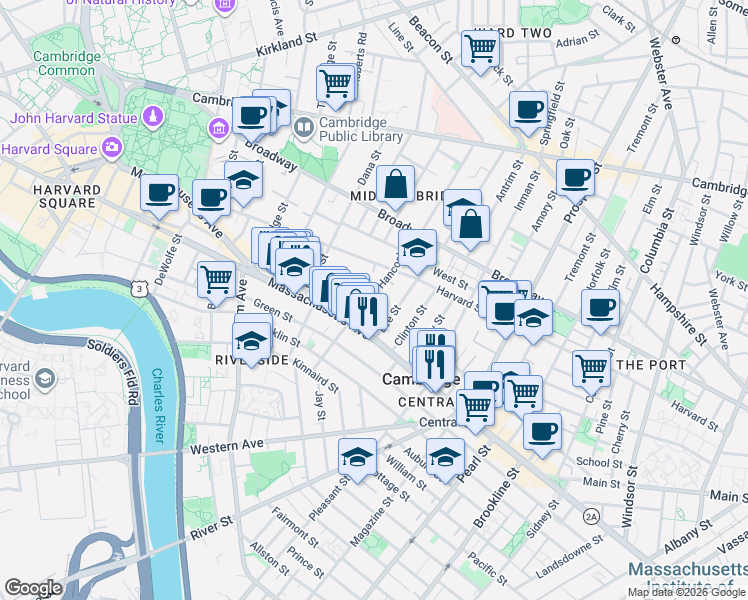The height and width of the screenshot is (600, 748).
Task: Open the shopping cart marker beside The Port
Action: click(x=592, y=371)
